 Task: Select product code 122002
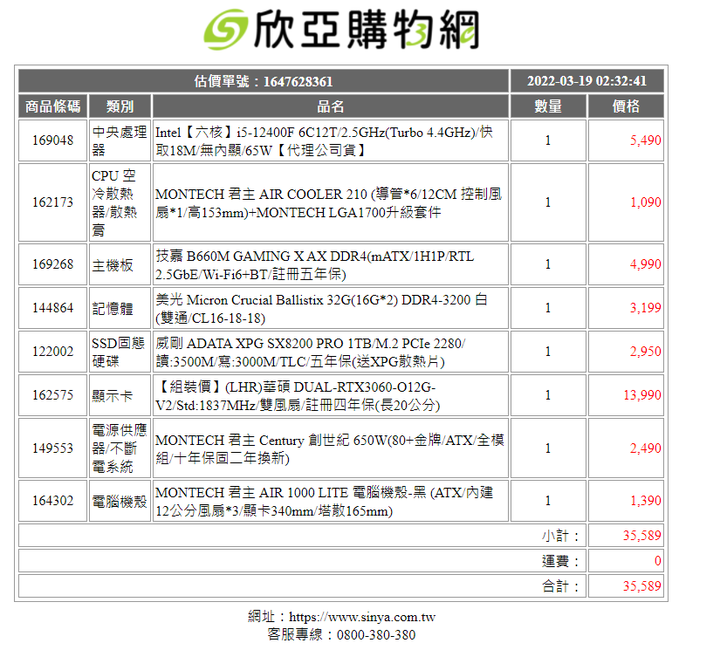(53, 352)
